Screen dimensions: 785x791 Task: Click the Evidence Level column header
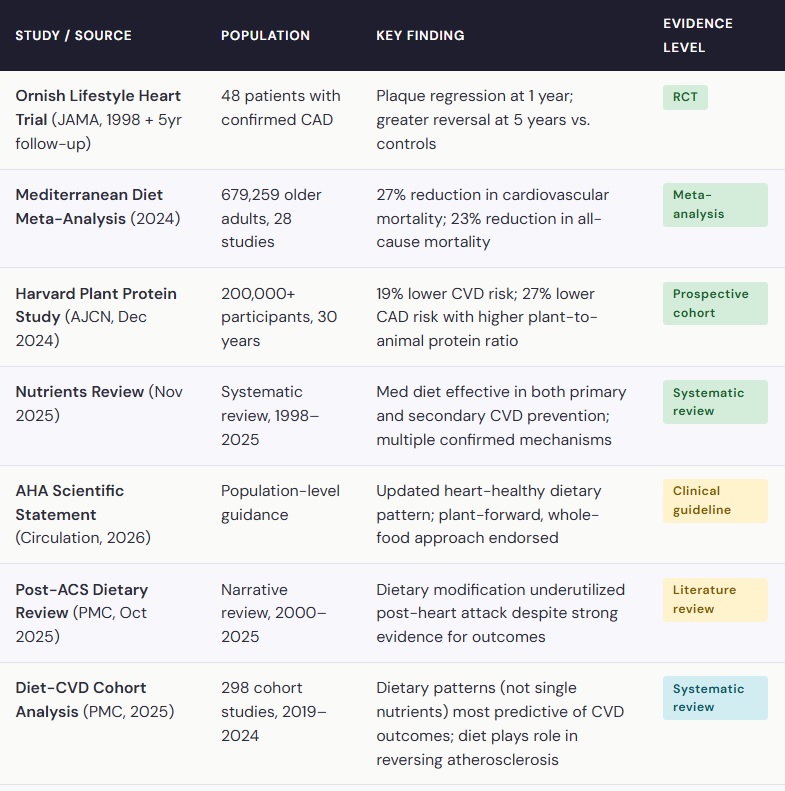coord(698,35)
